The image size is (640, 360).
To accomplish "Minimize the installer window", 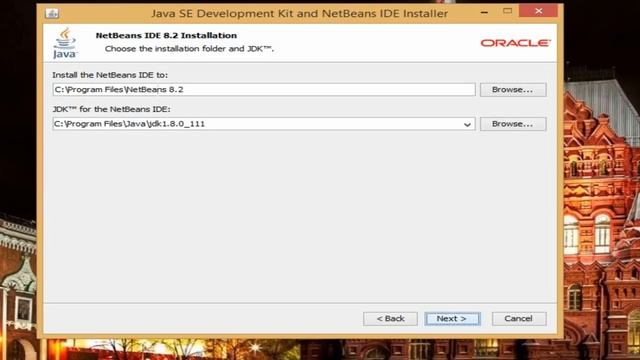I will [x=484, y=12].
